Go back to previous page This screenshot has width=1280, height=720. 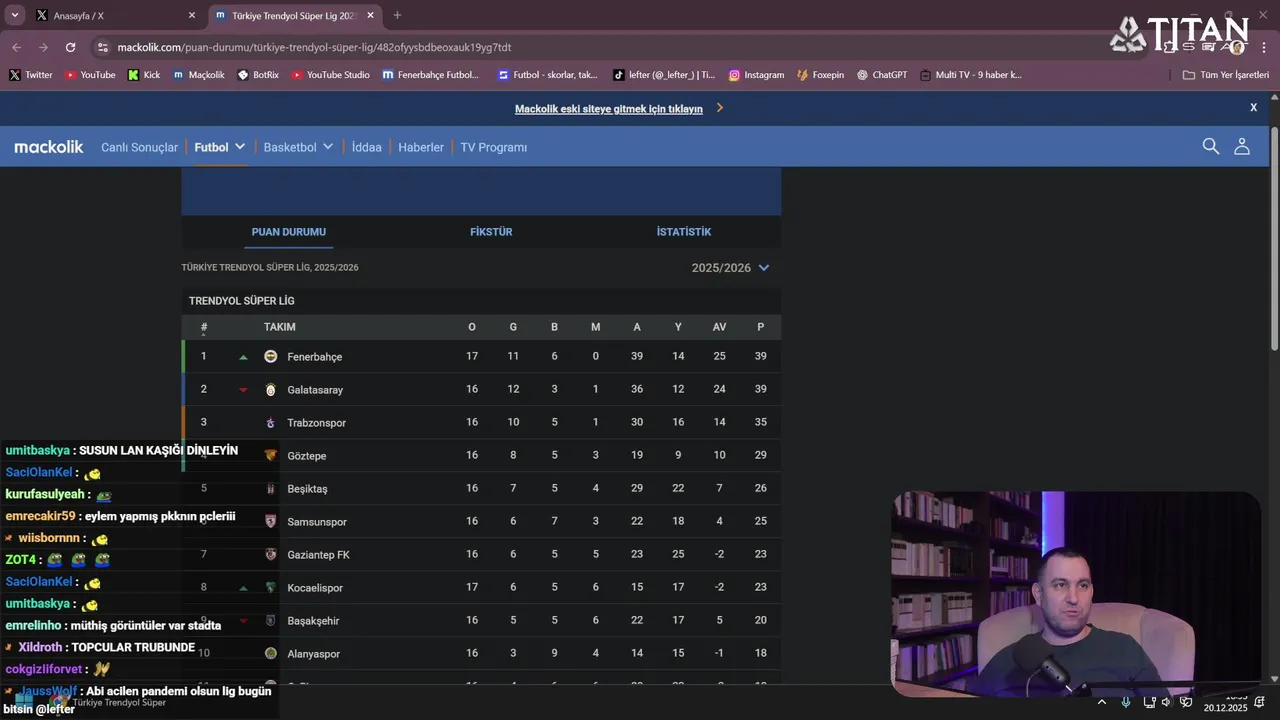tap(16, 47)
